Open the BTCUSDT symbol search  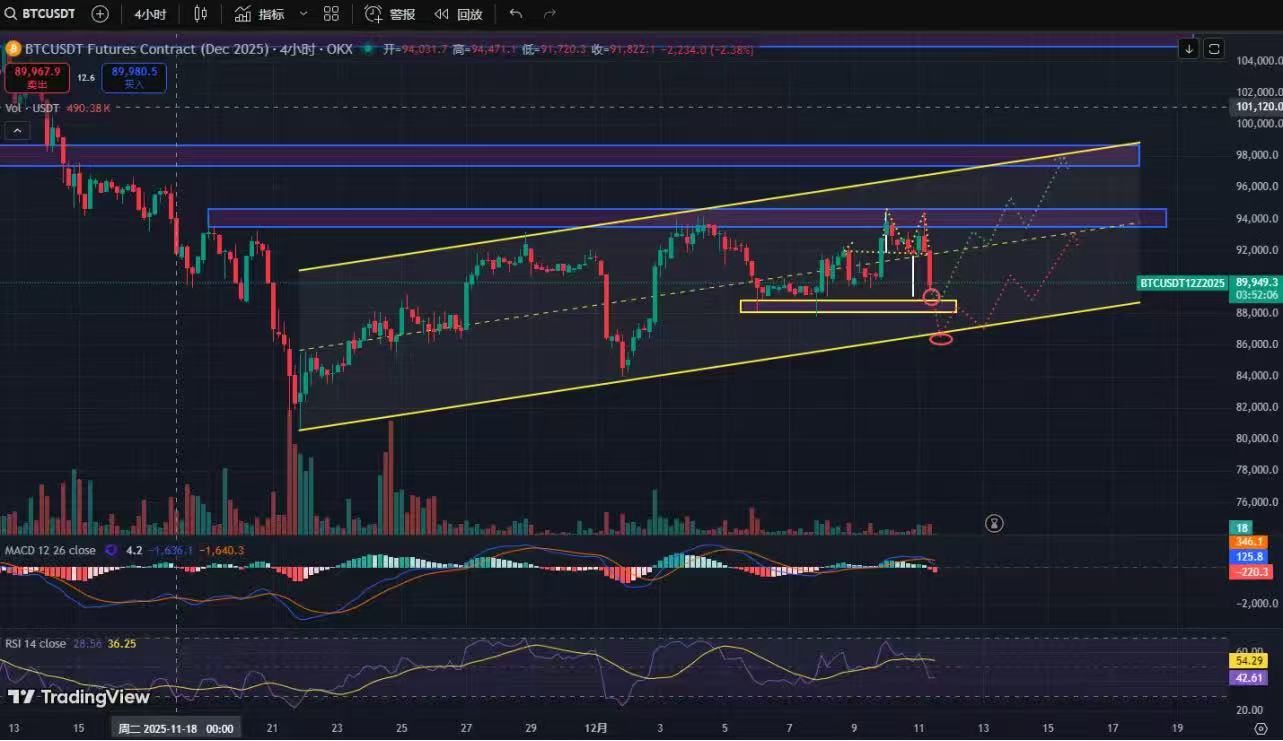tap(44, 14)
